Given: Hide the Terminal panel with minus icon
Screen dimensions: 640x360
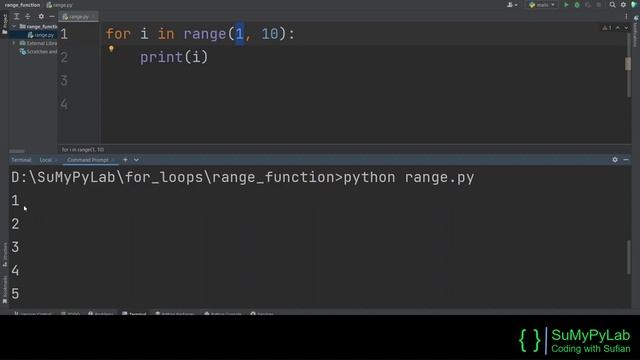Looking at the screenshot, I should coord(626,160).
